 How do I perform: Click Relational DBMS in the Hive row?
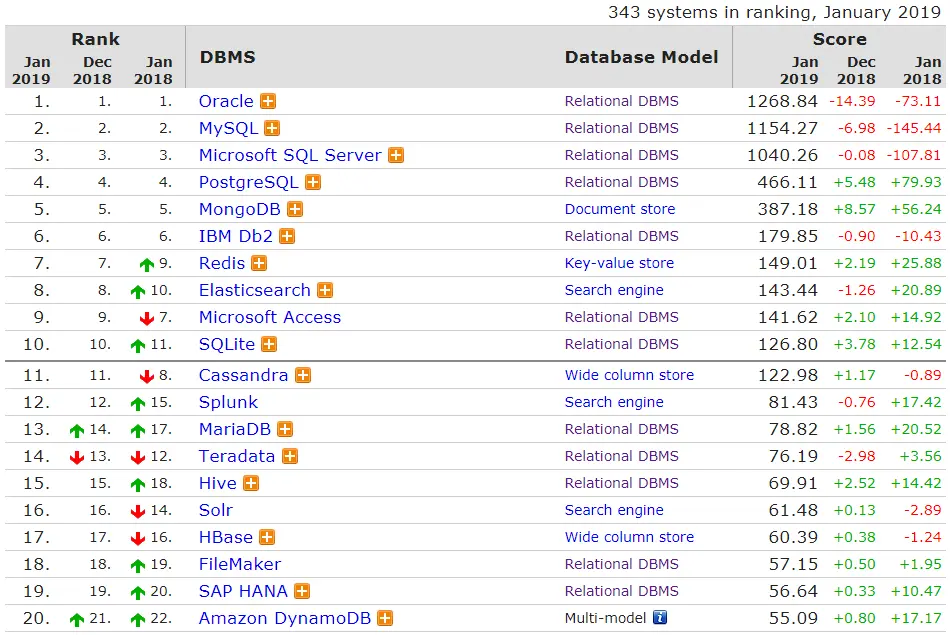click(x=622, y=484)
